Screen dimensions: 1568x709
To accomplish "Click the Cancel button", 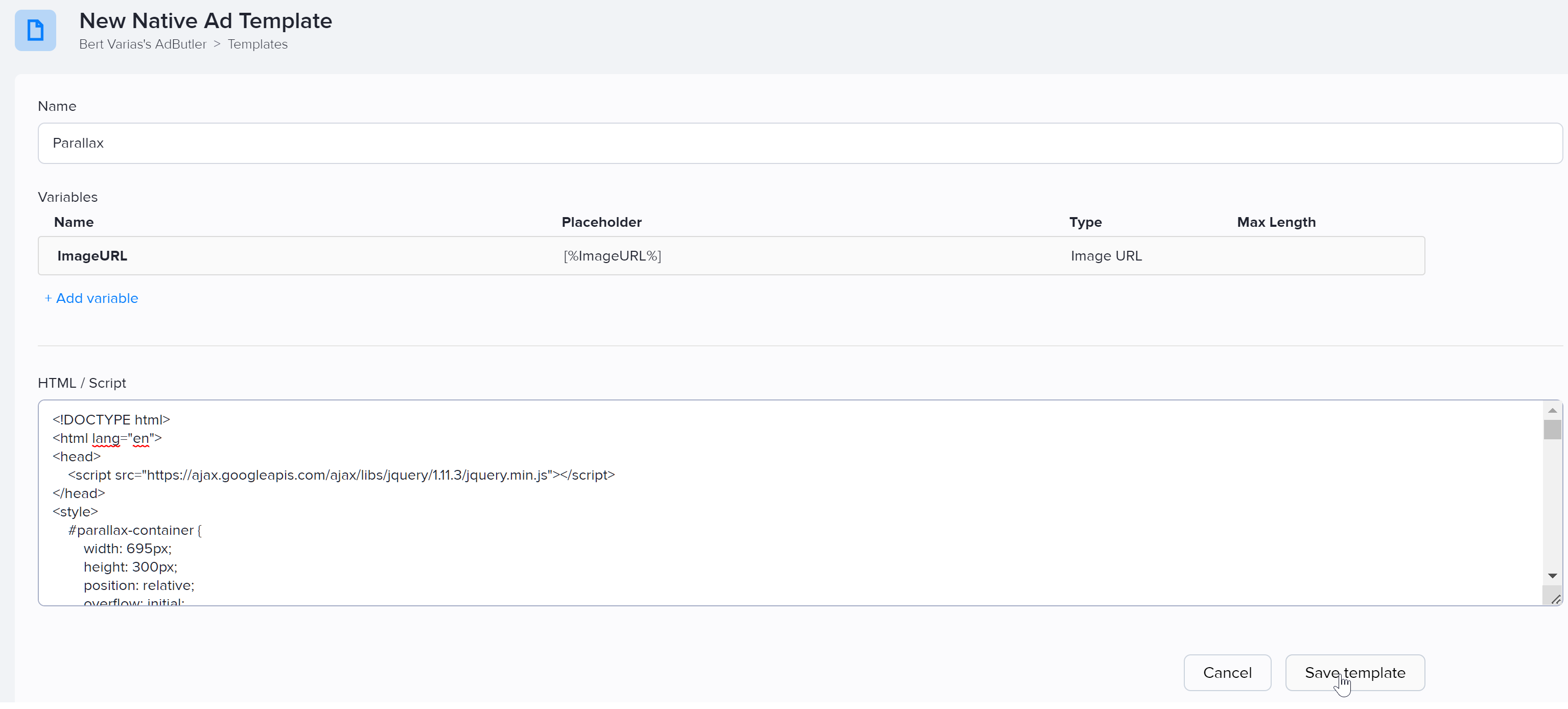I will (1227, 673).
